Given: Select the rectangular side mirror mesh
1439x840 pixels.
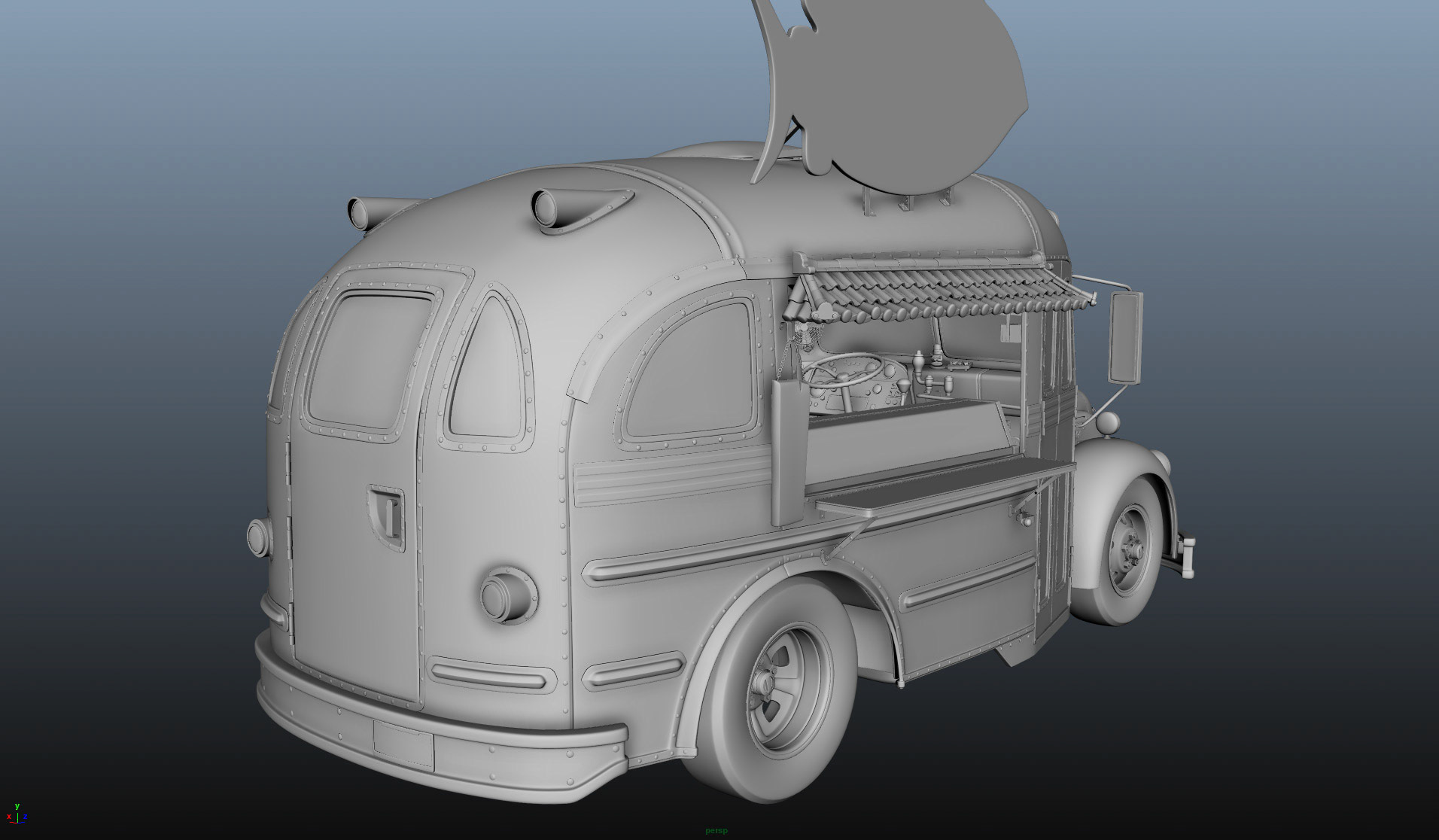Looking at the screenshot, I should (x=1126, y=337).
